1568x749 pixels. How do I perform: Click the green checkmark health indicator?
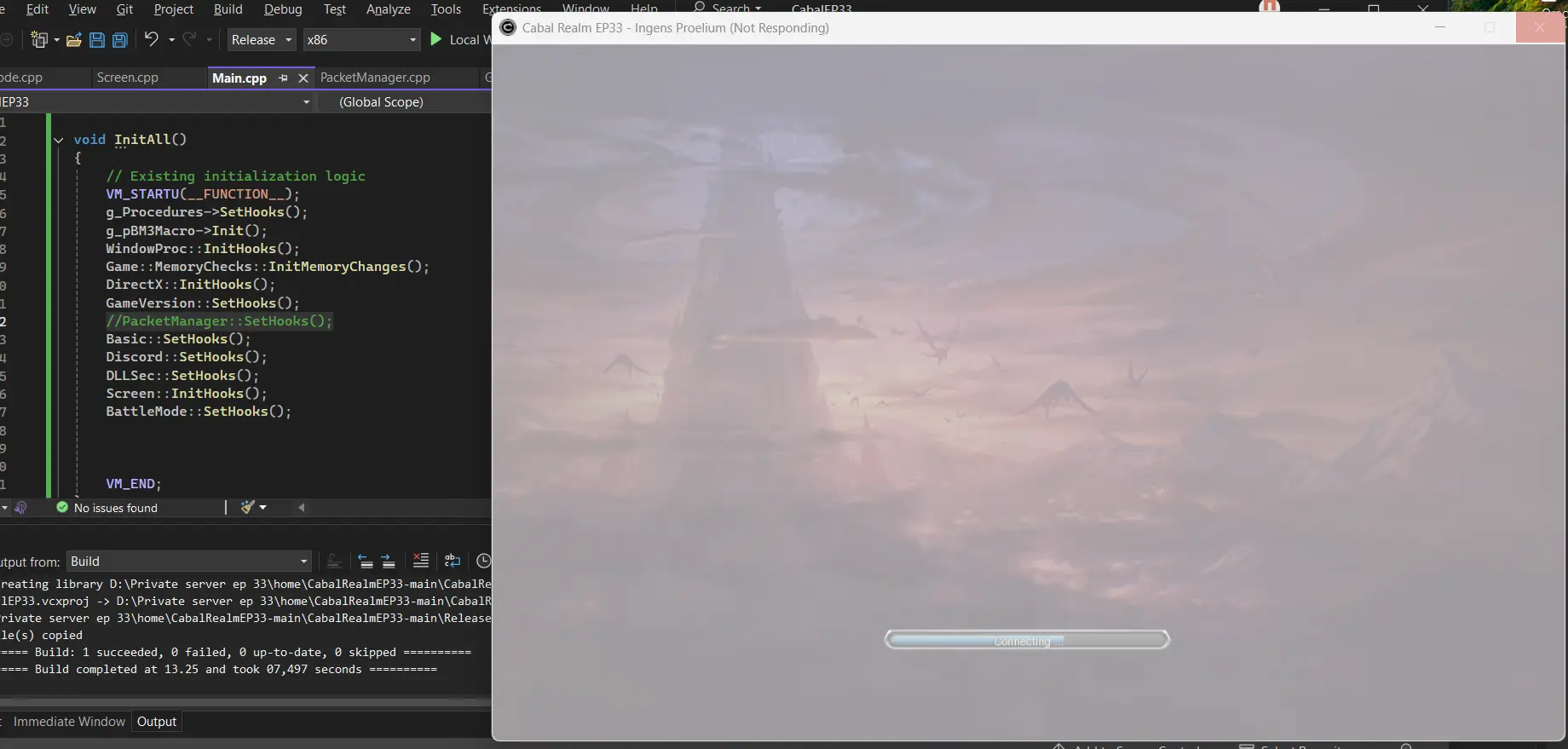(62, 507)
